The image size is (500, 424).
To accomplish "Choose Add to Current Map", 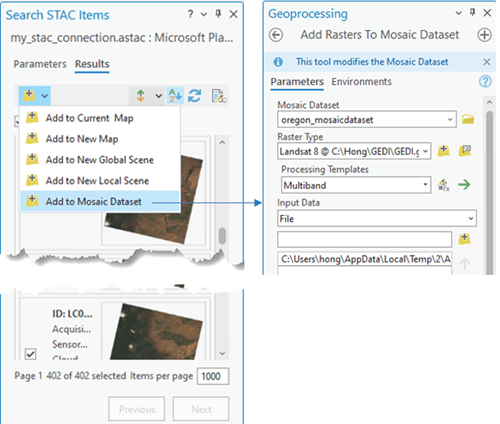I will [x=100, y=118].
